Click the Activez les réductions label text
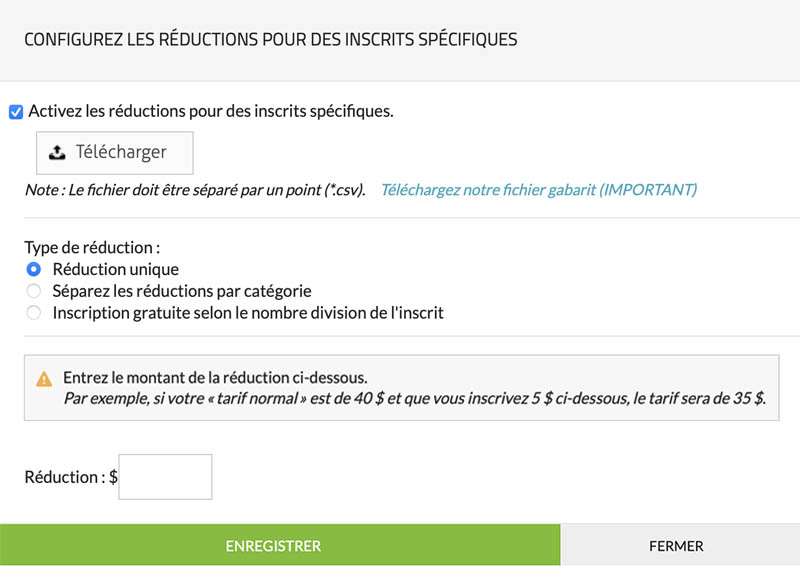This screenshot has height=566, width=800. (211, 111)
